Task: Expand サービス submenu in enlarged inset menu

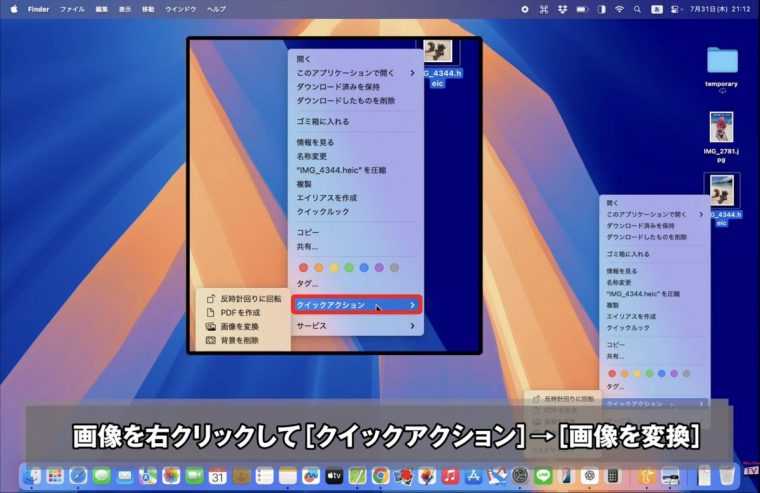Action: [356, 326]
